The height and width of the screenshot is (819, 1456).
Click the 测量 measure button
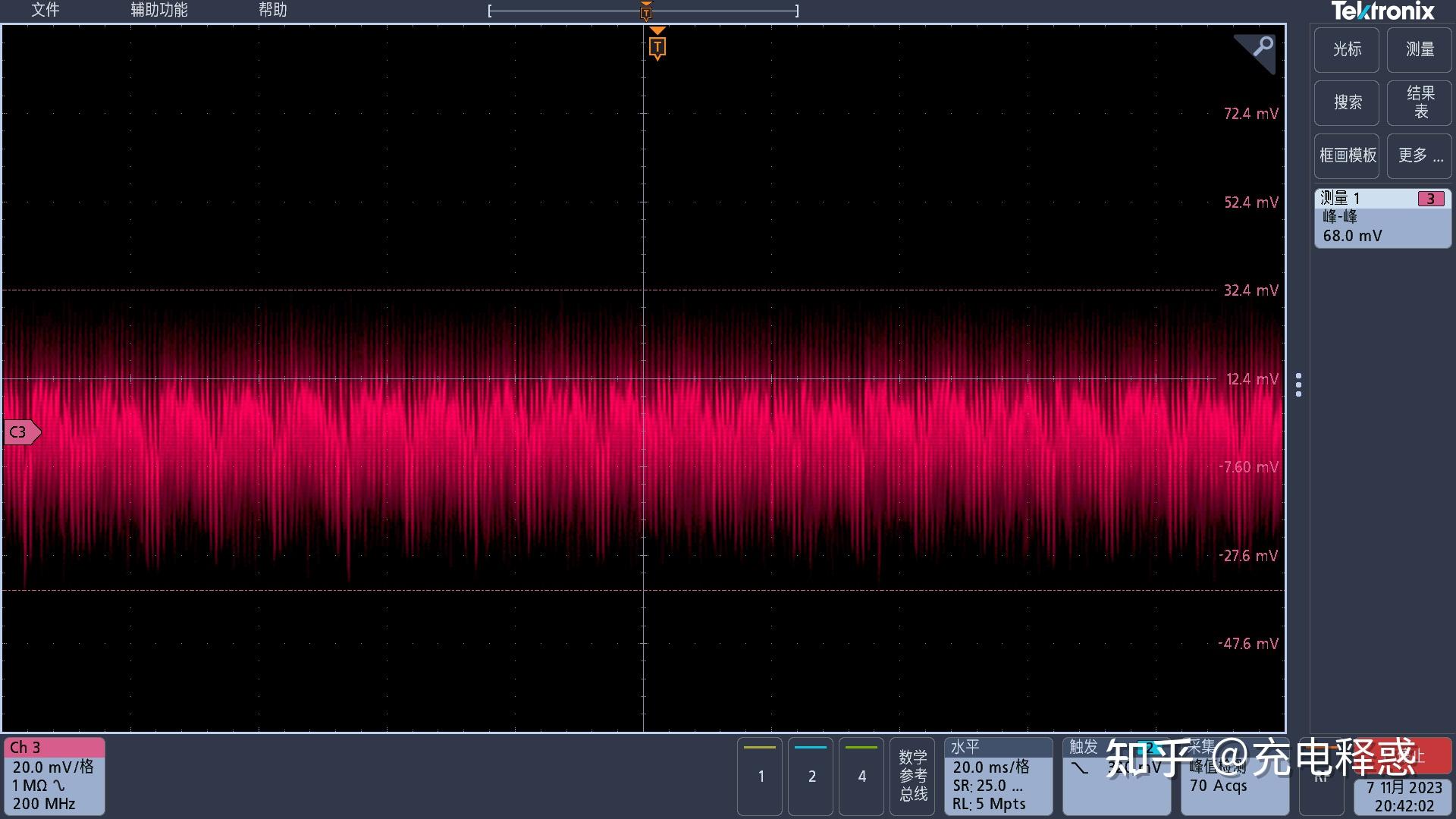[1419, 49]
